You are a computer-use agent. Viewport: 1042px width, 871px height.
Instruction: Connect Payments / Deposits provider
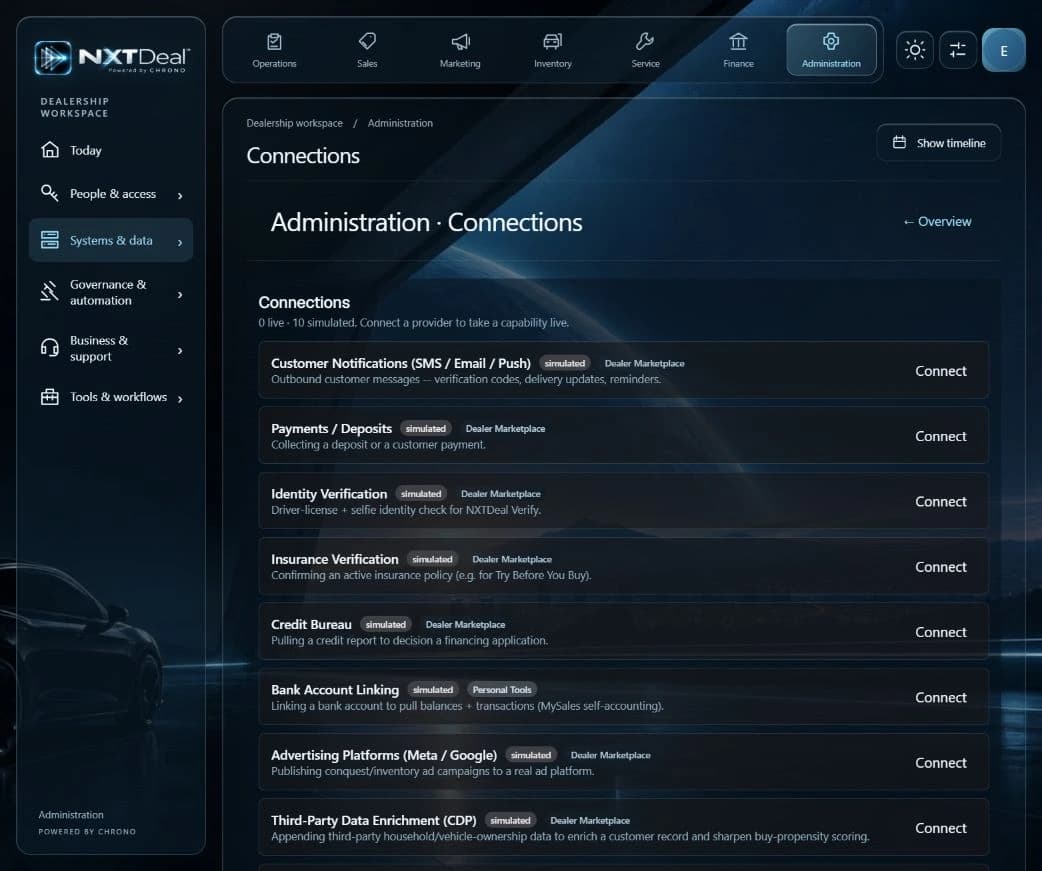pyautogui.click(x=940, y=436)
